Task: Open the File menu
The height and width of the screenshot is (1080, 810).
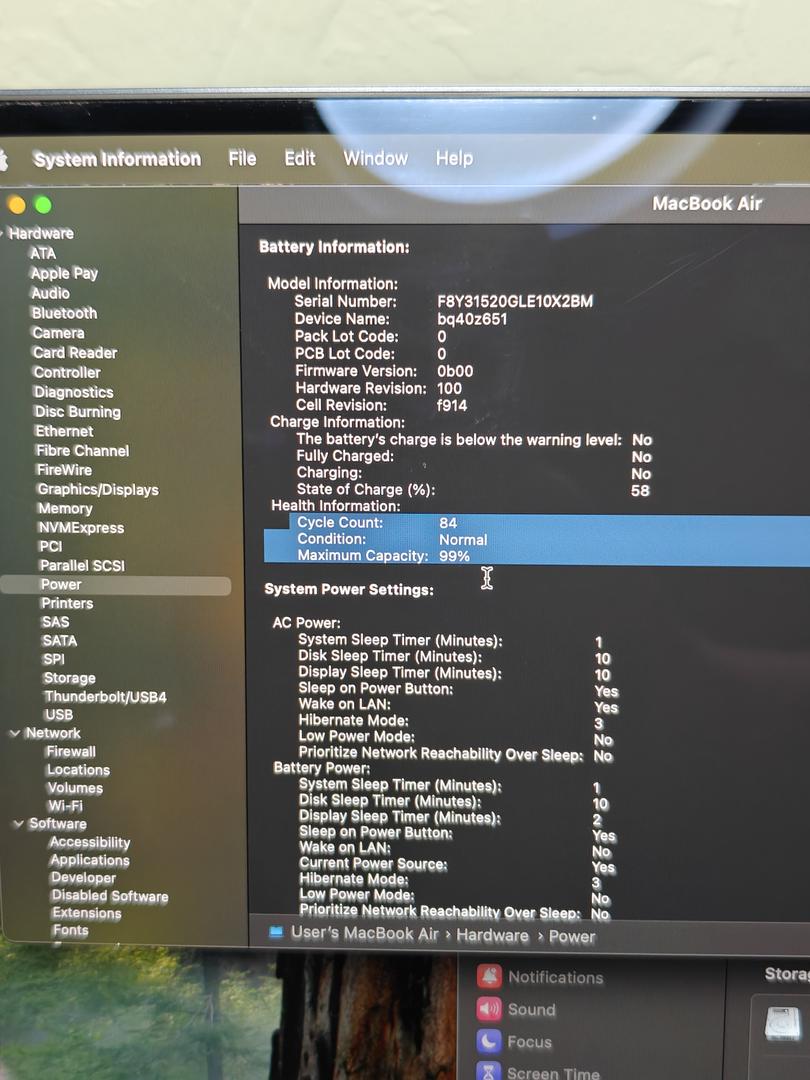Action: [x=242, y=158]
